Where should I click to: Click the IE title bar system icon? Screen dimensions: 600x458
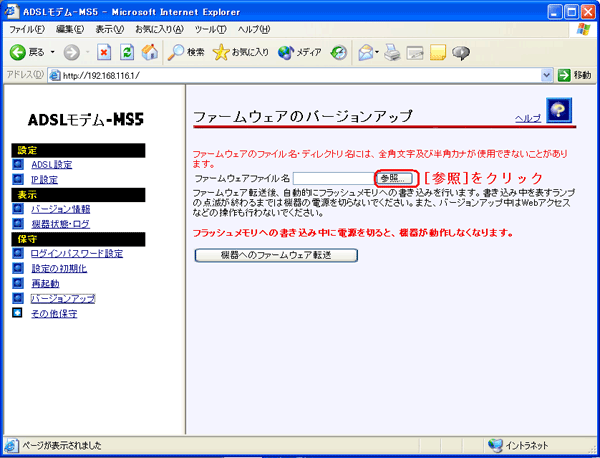[11, 11]
